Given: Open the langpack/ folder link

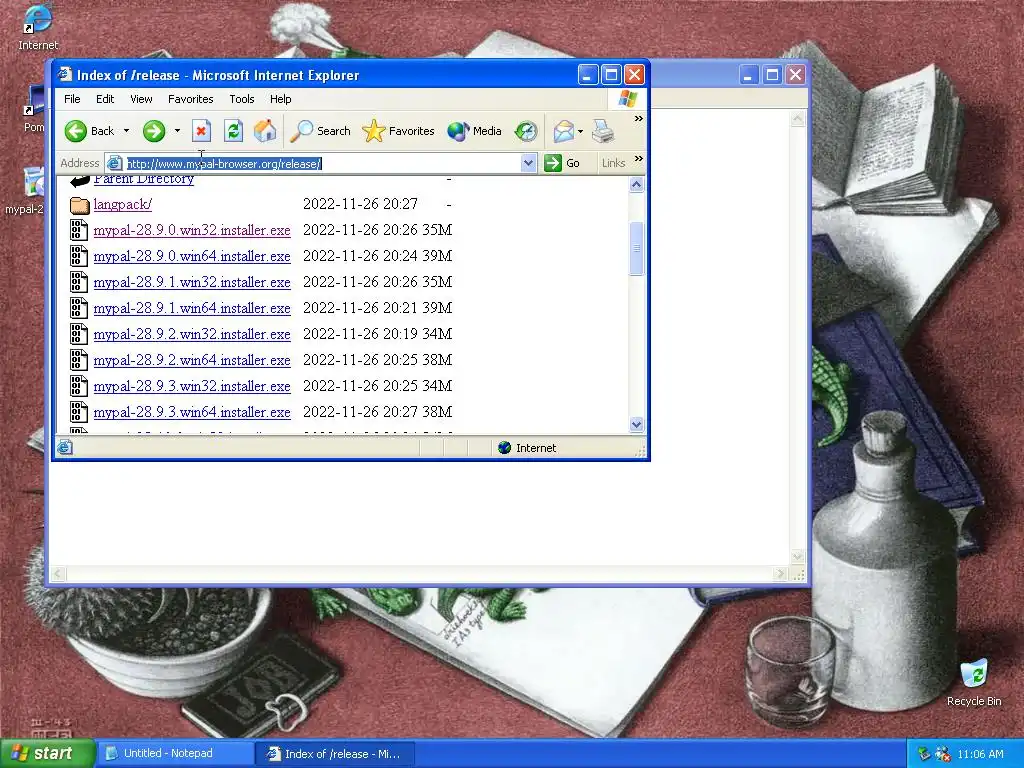Looking at the screenshot, I should click(x=123, y=204).
